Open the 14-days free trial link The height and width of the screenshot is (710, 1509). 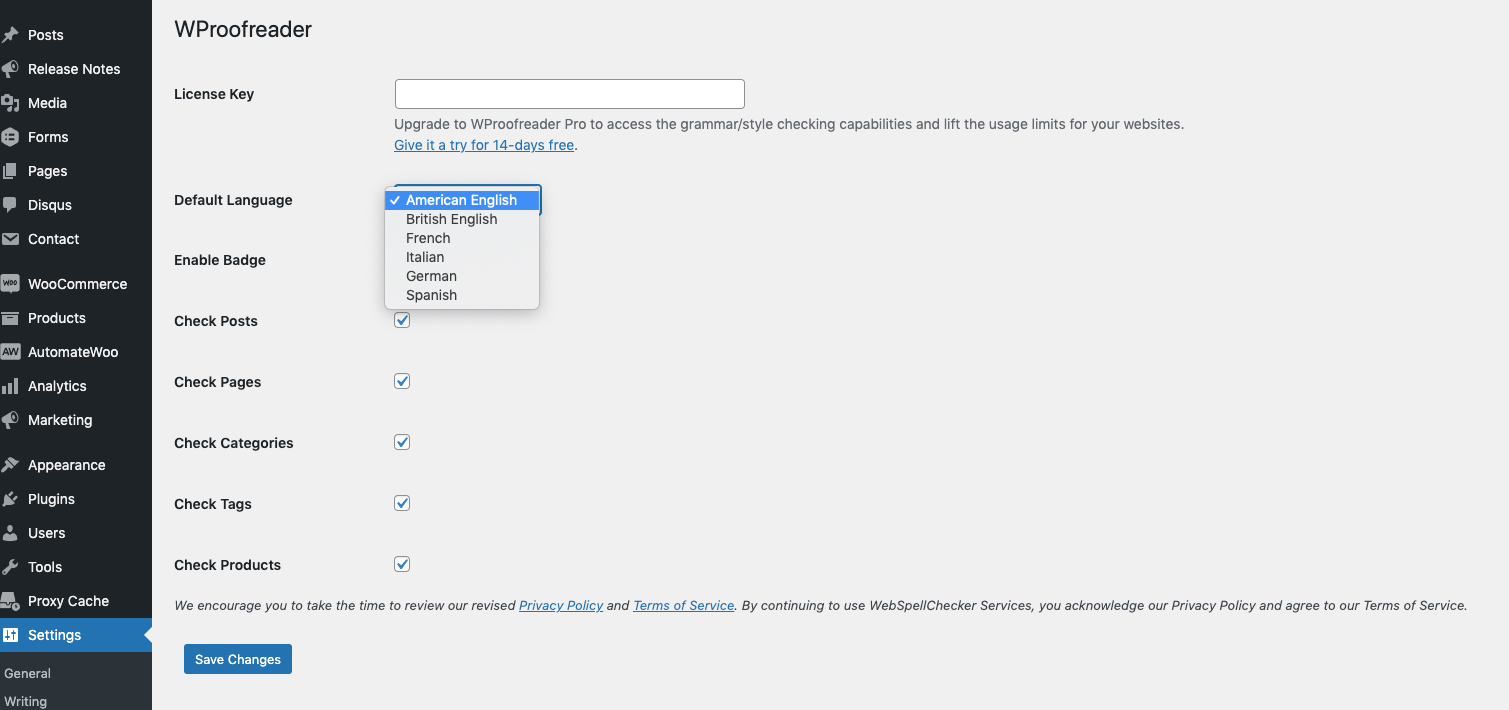pos(484,145)
